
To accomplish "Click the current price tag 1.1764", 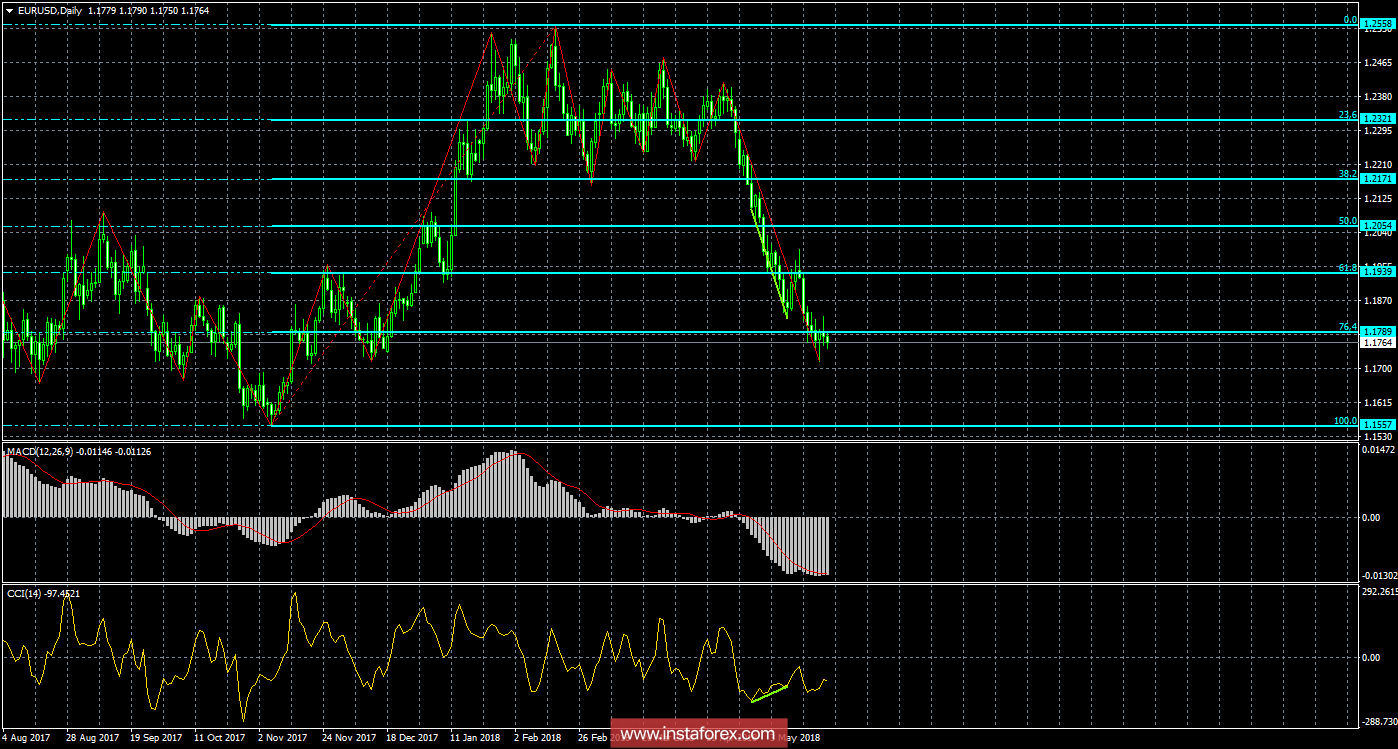I will tap(1378, 343).
